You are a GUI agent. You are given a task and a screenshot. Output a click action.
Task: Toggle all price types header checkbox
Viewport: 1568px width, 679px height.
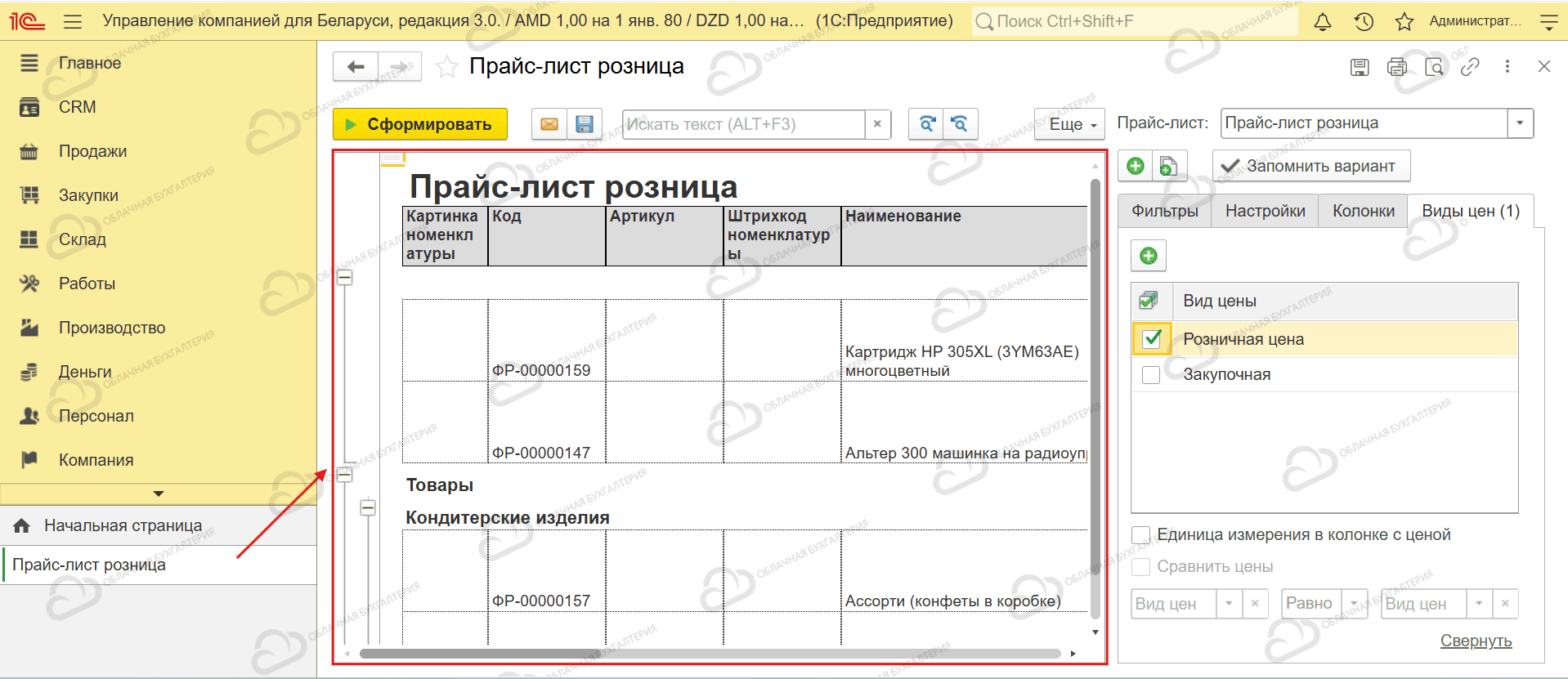point(1149,301)
